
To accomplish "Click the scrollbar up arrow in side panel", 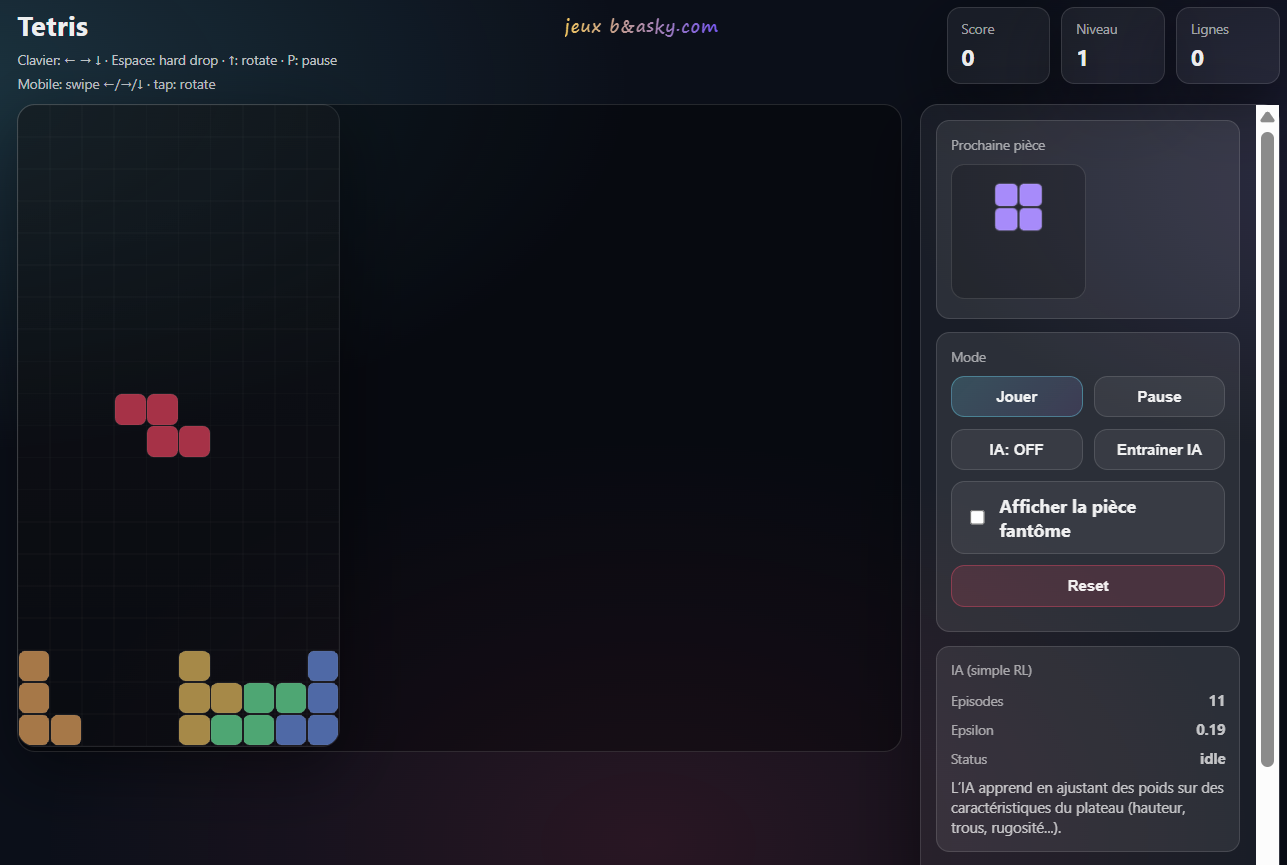I will 1267,117.
